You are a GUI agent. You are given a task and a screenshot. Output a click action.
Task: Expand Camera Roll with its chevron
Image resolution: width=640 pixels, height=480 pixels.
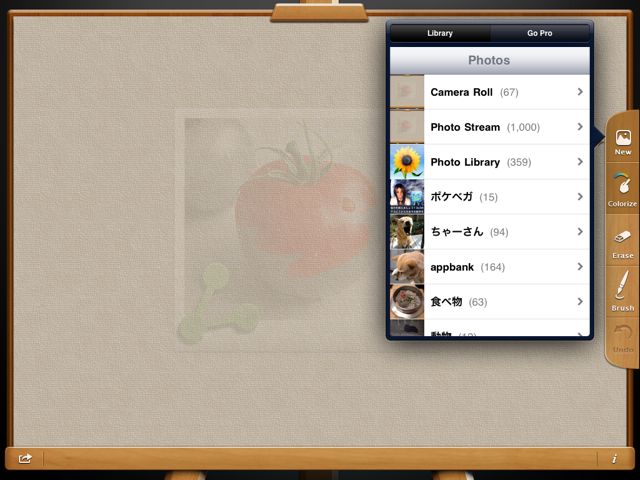click(580, 92)
